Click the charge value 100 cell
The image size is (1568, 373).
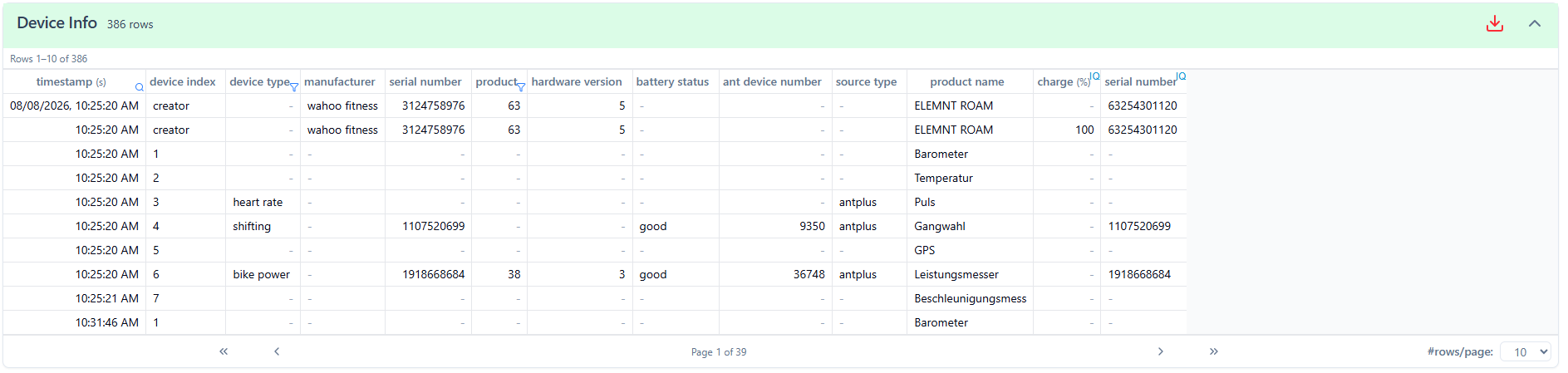click(x=1067, y=130)
